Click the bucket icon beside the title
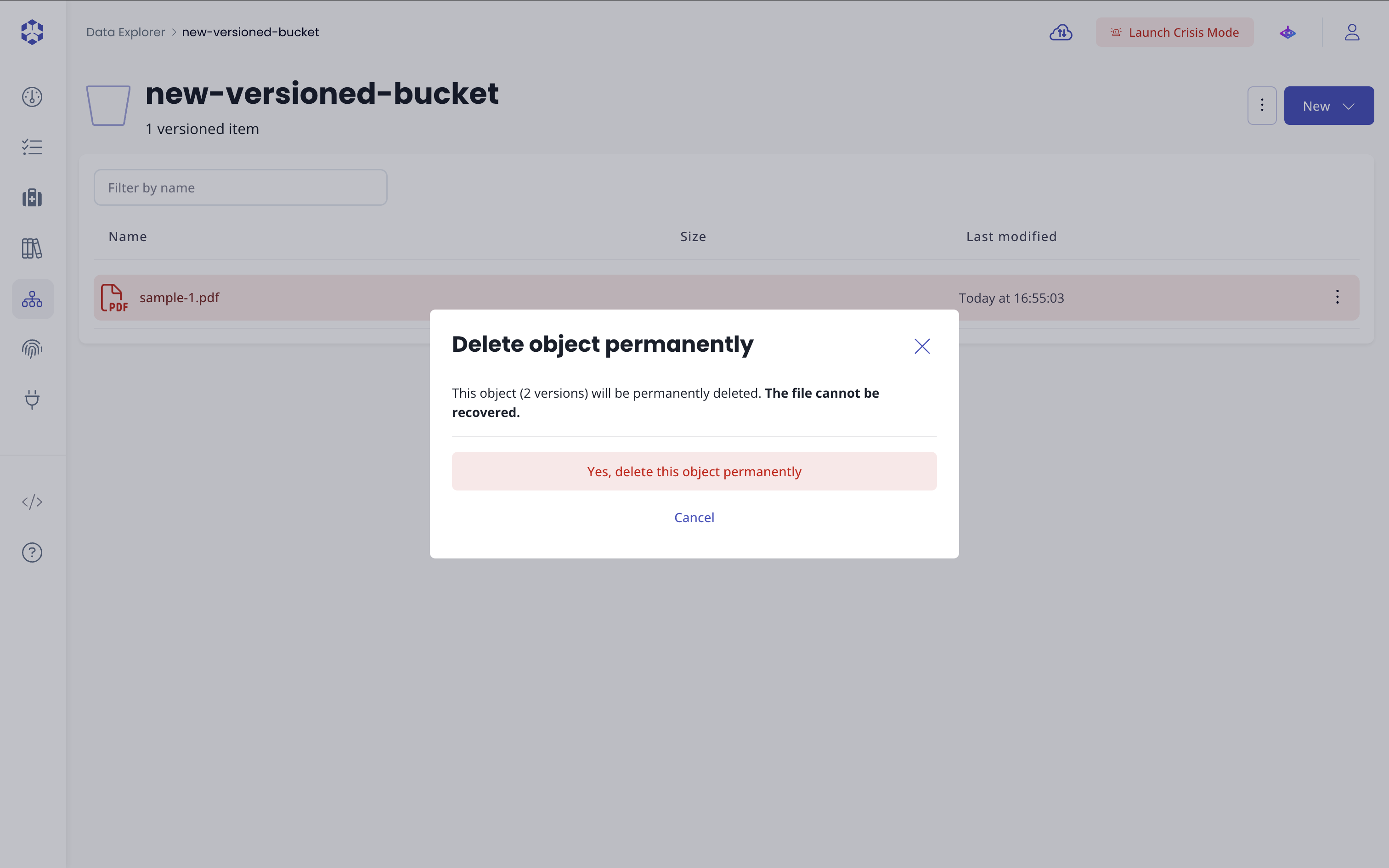The width and height of the screenshot is (1389, 868). 108,106
